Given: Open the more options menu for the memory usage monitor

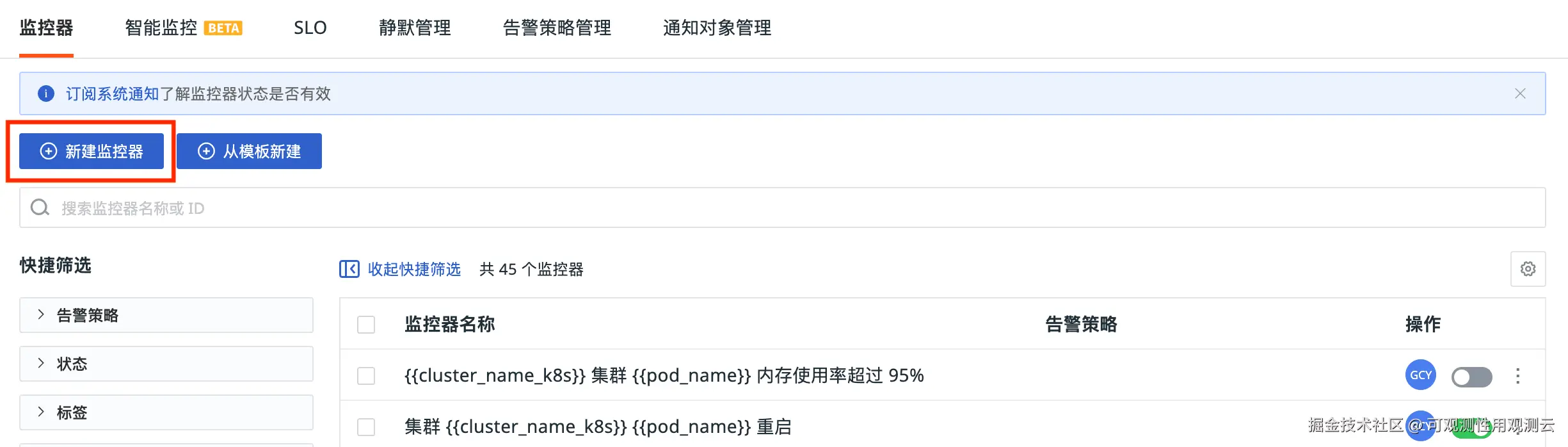Looking at the screenshot, I should [x=1517, y=376].
